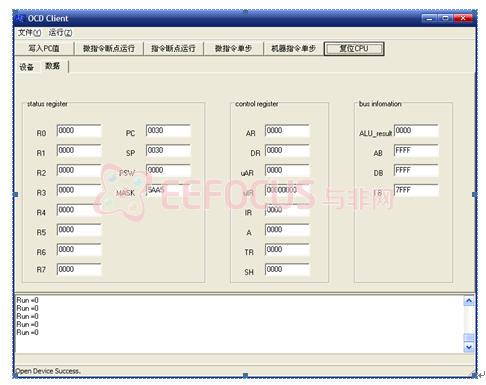Screen dimensions: 486x385
Task: Click the R1 register field
Action: point(79,150)
